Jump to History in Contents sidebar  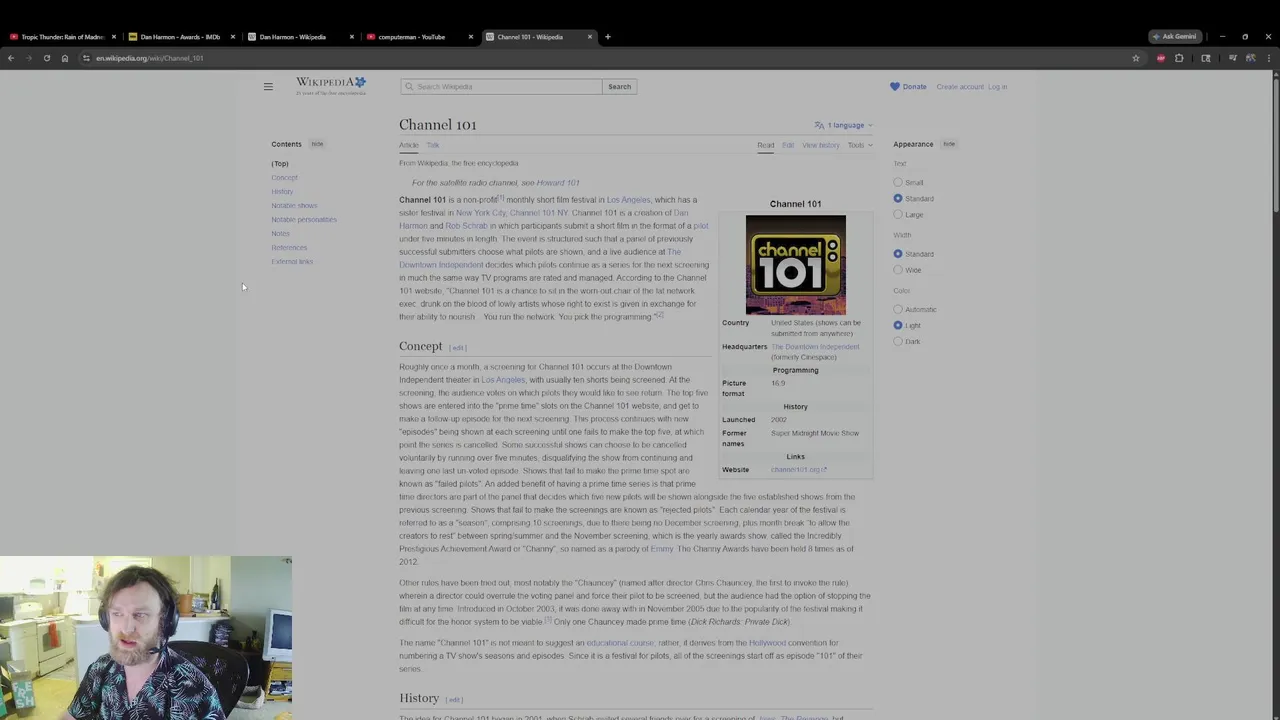point(282,192)
